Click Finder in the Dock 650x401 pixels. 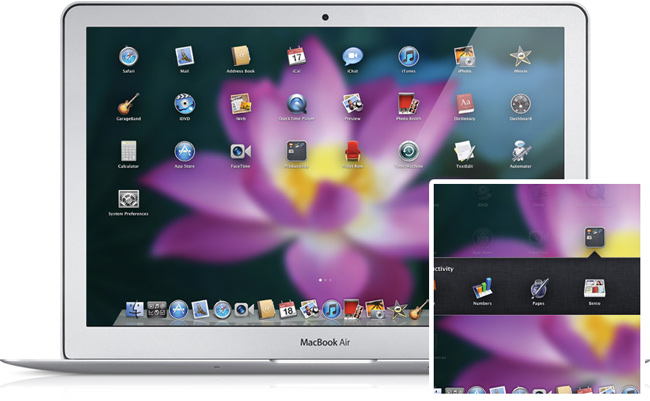[x=132, y=310]
